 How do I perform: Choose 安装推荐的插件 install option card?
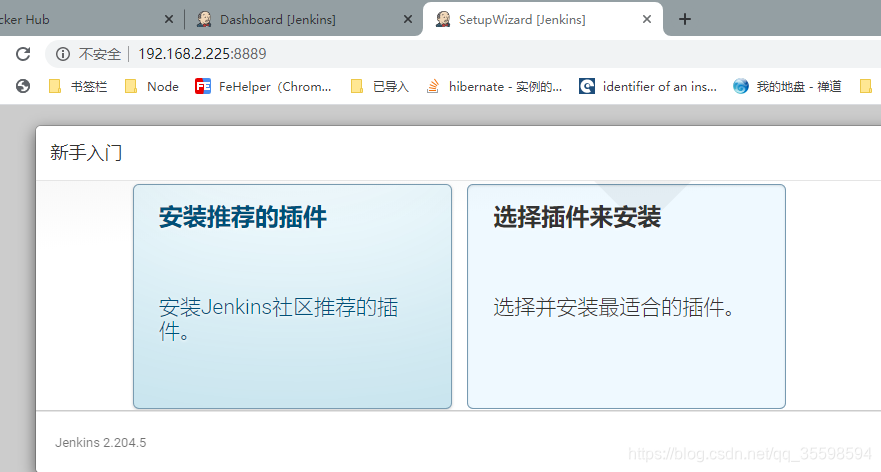292,296
